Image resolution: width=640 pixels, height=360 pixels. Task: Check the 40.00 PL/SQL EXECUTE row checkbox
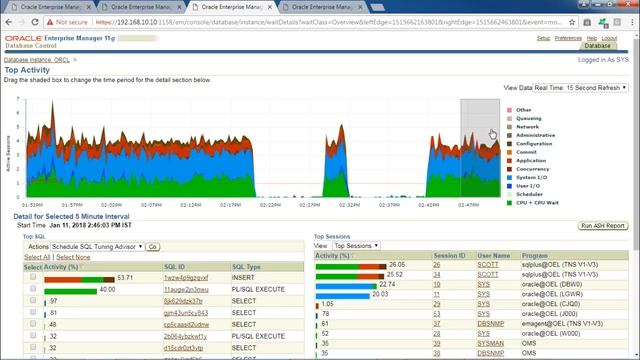pos(33,289)
